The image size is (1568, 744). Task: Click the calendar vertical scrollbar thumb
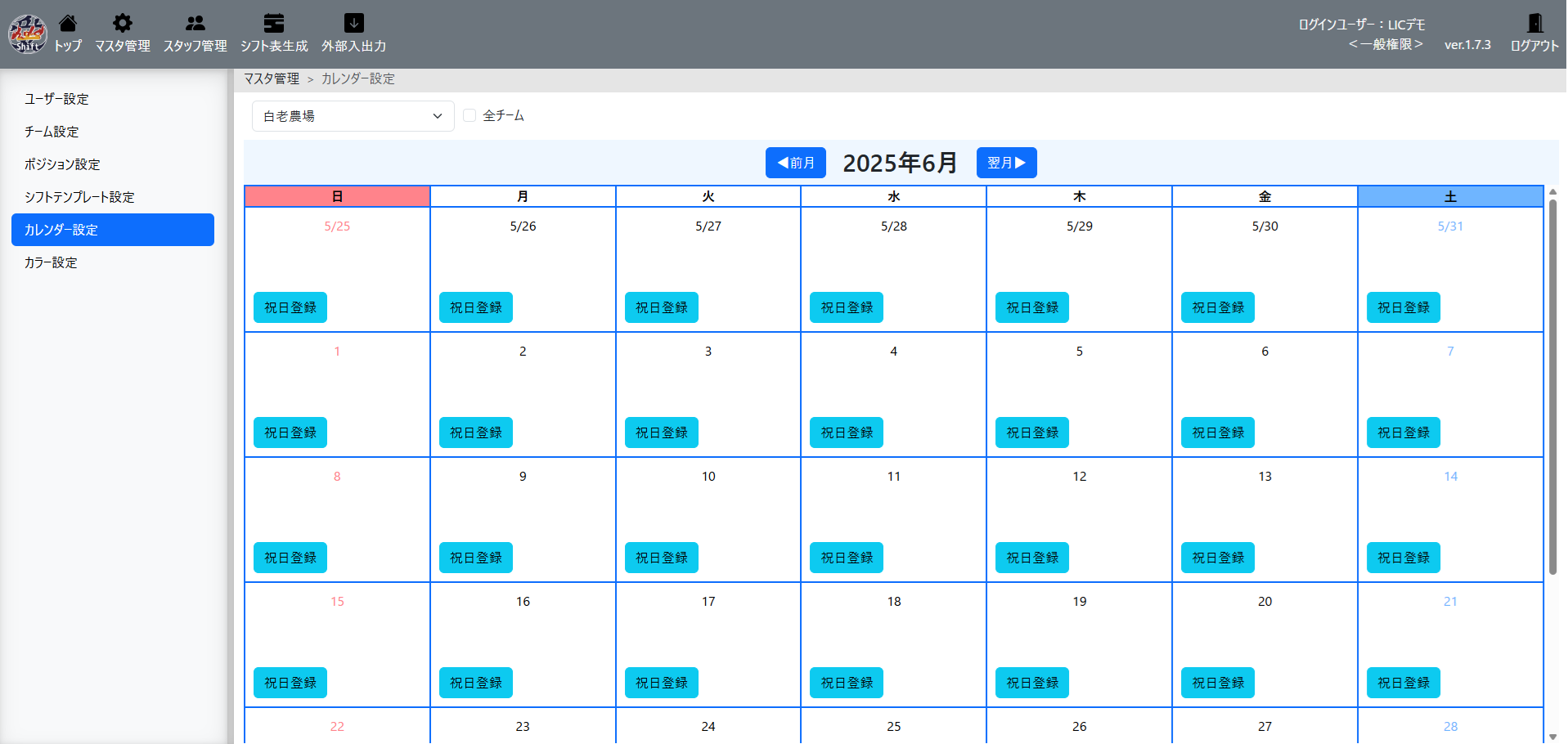point(1552,387)
